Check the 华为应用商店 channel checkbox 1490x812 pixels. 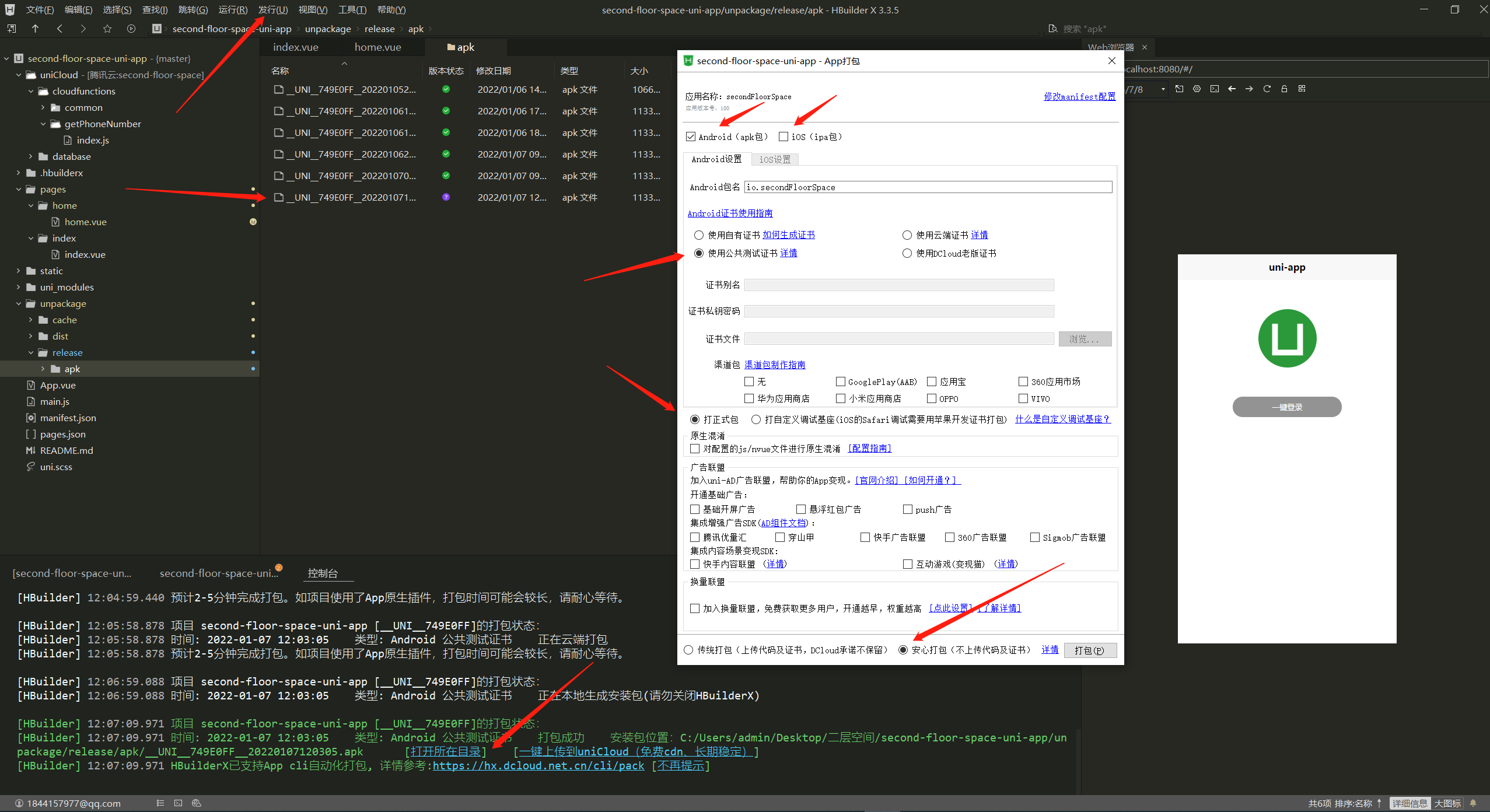[749, 398]
